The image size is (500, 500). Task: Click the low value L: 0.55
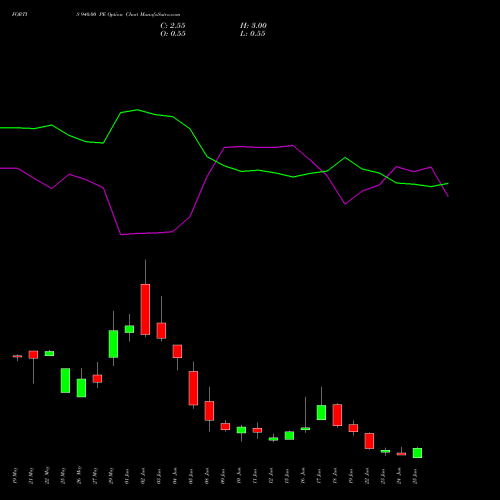tap(253, 34)
